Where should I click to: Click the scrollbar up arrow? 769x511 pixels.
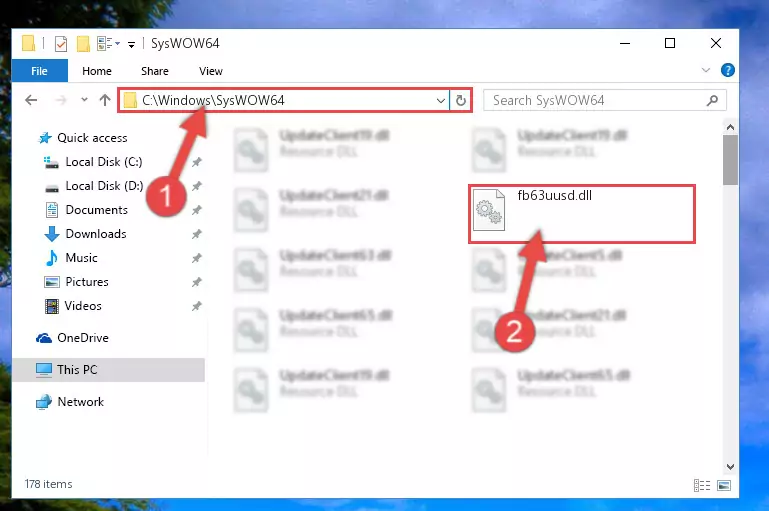point(730,127)
